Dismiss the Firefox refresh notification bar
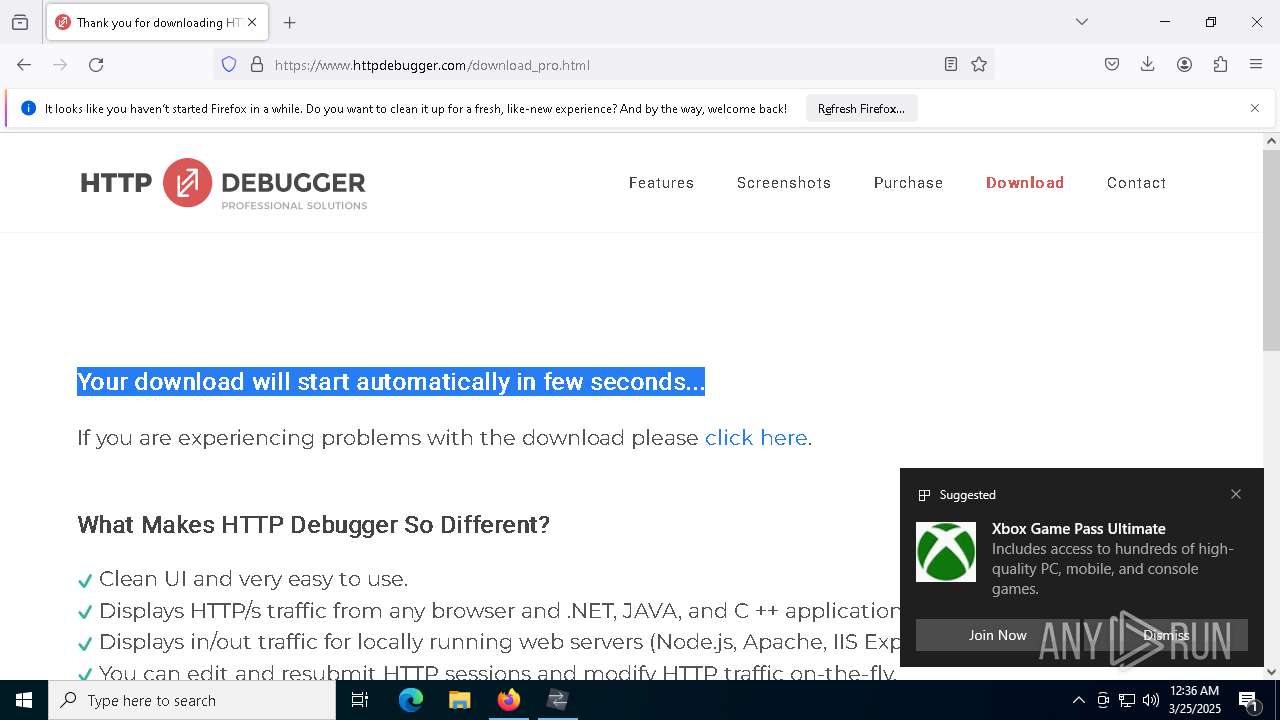This screenshot has width=1280, height=720. [x=1255, y=108]
